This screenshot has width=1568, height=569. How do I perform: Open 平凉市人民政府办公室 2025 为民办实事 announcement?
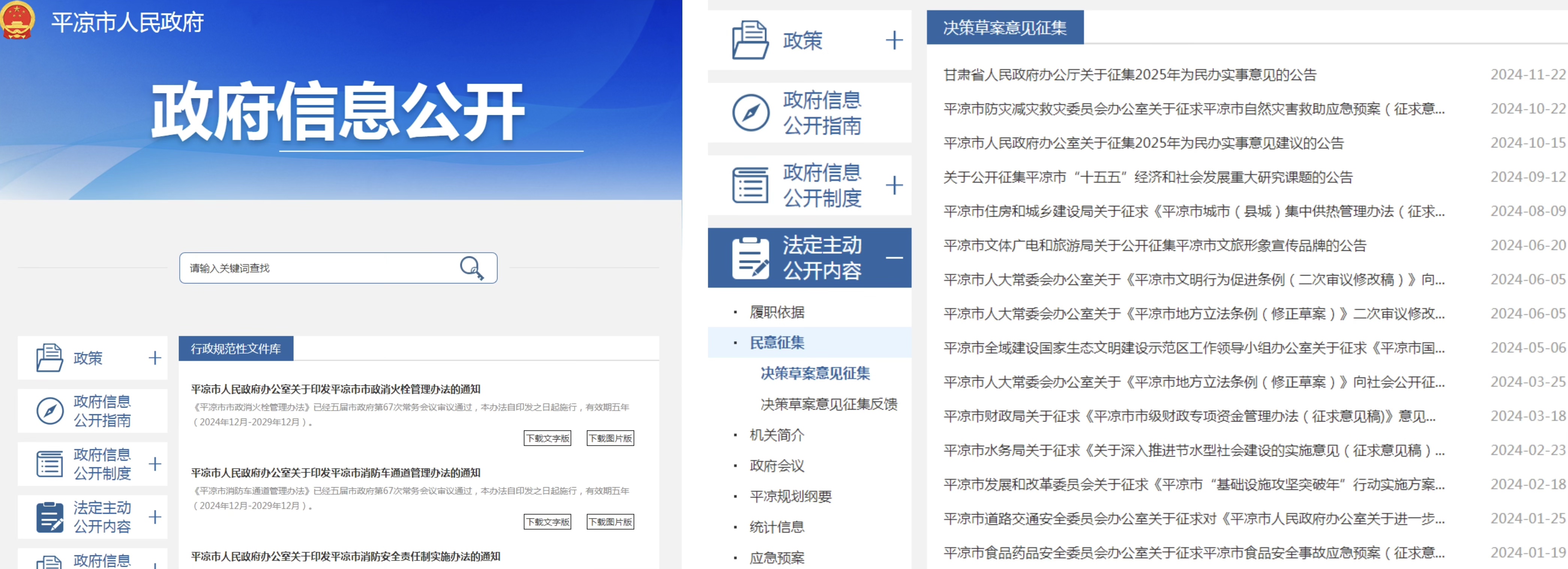point(1143,143)
